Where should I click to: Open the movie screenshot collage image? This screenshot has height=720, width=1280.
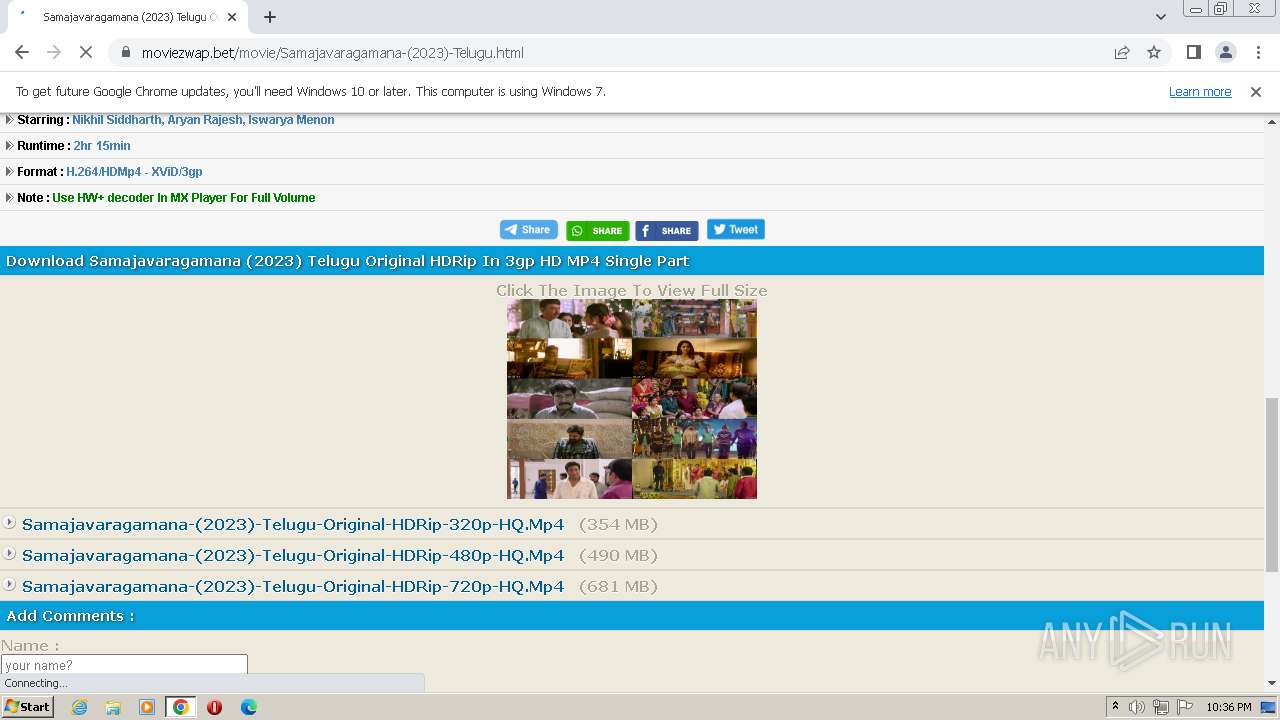632,399
